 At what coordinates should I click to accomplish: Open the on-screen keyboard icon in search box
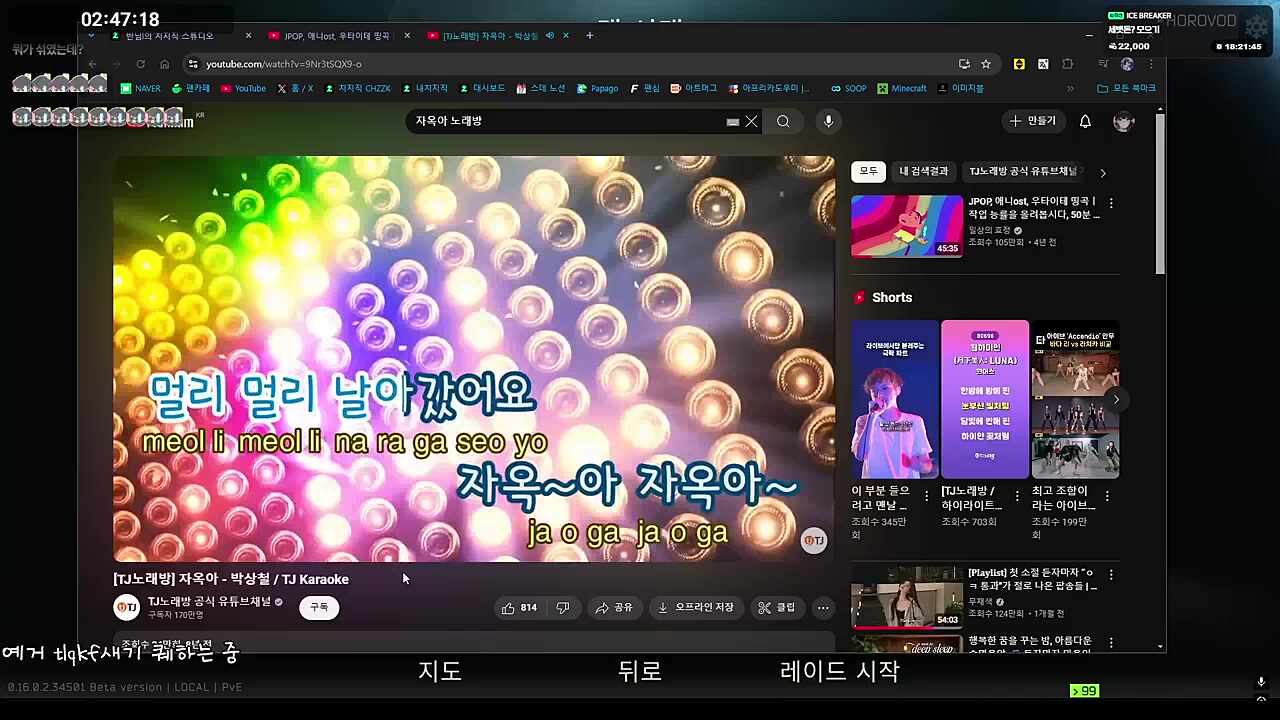(733, 121)
